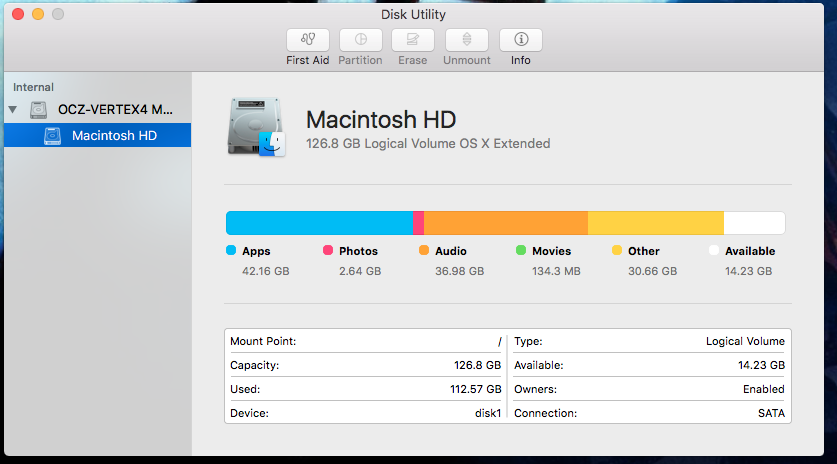The width and height of the screenshot is (837, 464).
Task: Click the pink Photos legend dot
Action: [328, 250]
